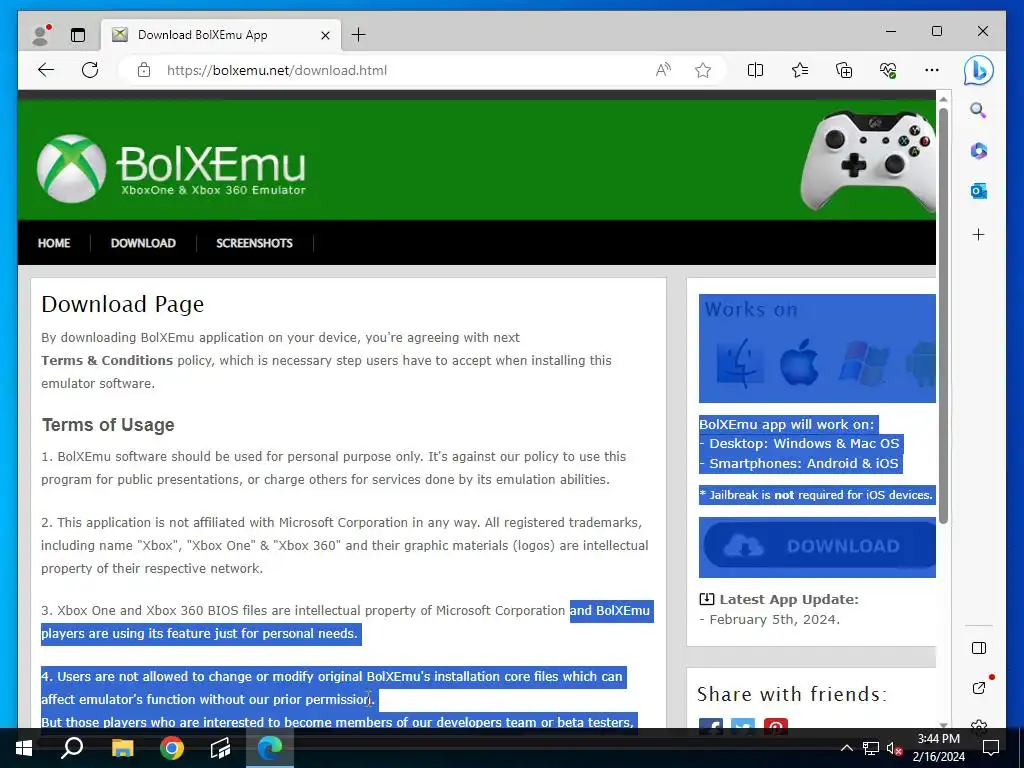Click the Xbox controller image

tap(867, 160)
